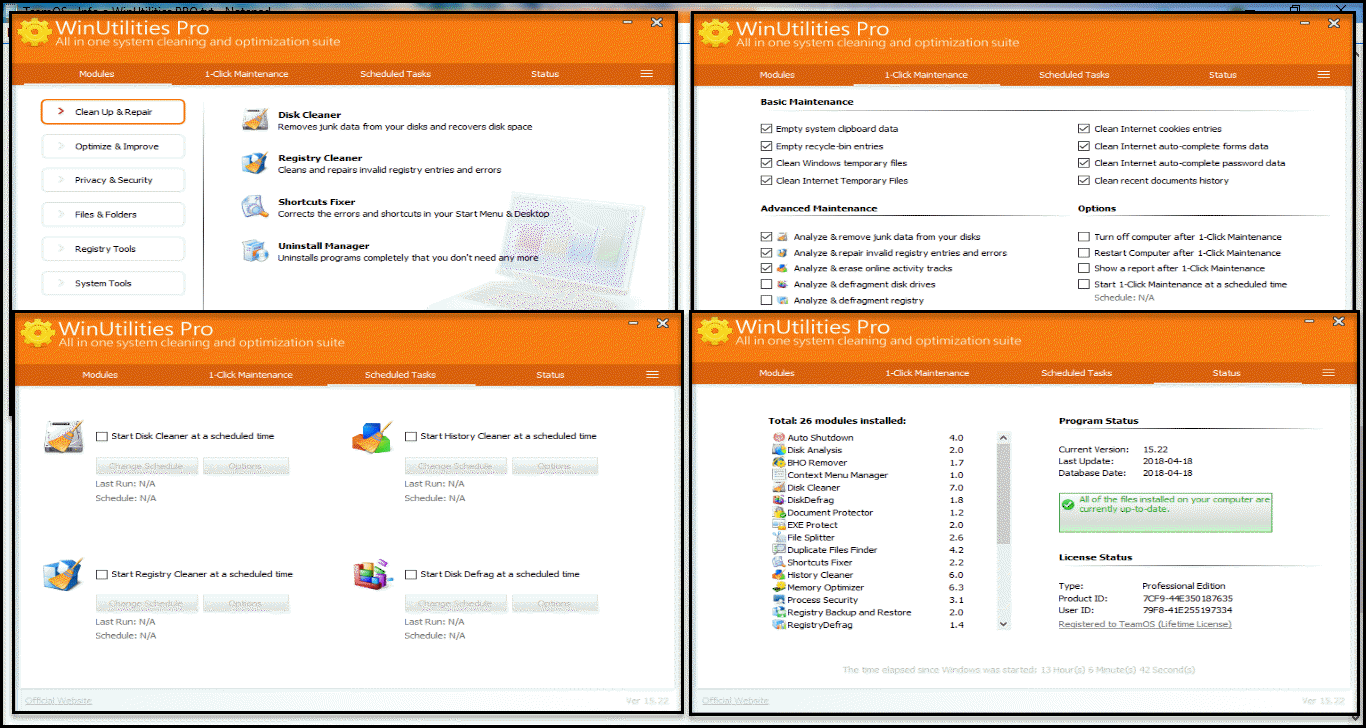
Task: Launch Registry Cleaner icon in the Modules window
Action: coord(254,164)
